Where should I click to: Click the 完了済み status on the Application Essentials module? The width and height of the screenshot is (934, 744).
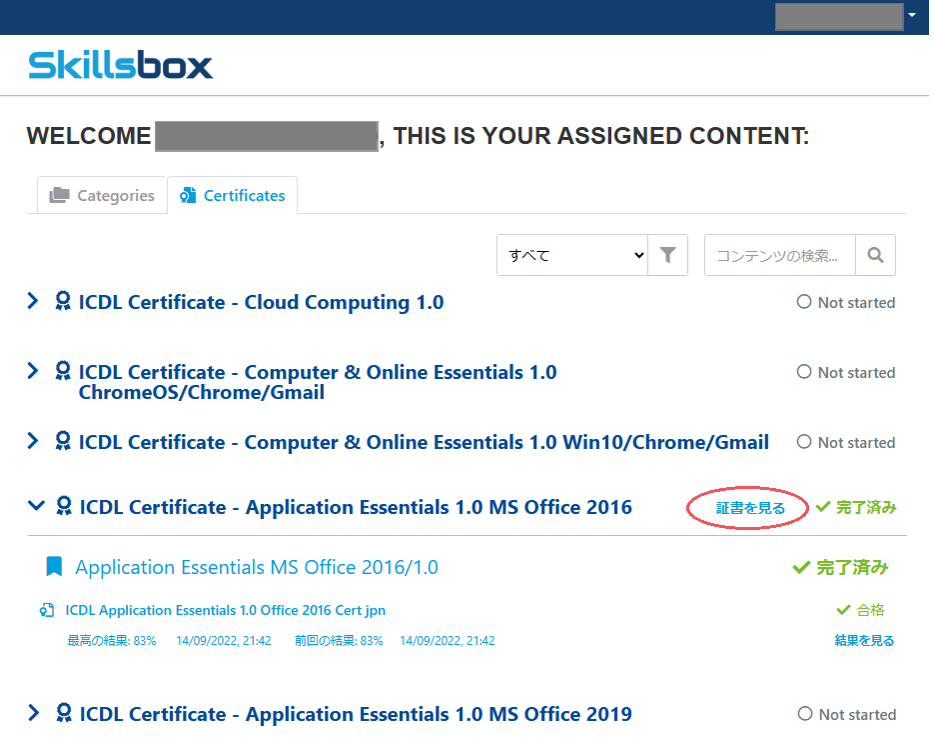pos(840,568)
